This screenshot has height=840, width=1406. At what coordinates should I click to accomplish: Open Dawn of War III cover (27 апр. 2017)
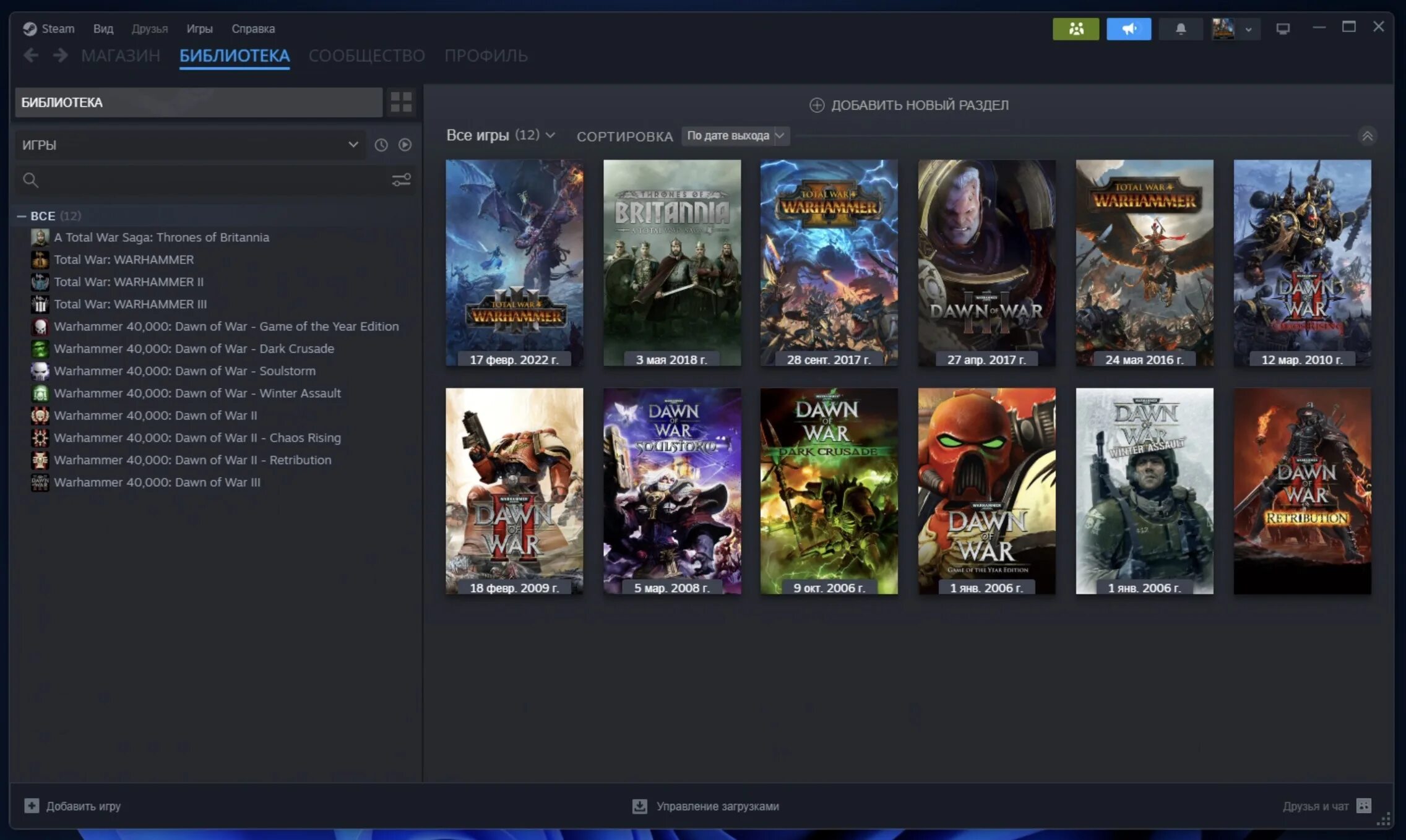987,264
